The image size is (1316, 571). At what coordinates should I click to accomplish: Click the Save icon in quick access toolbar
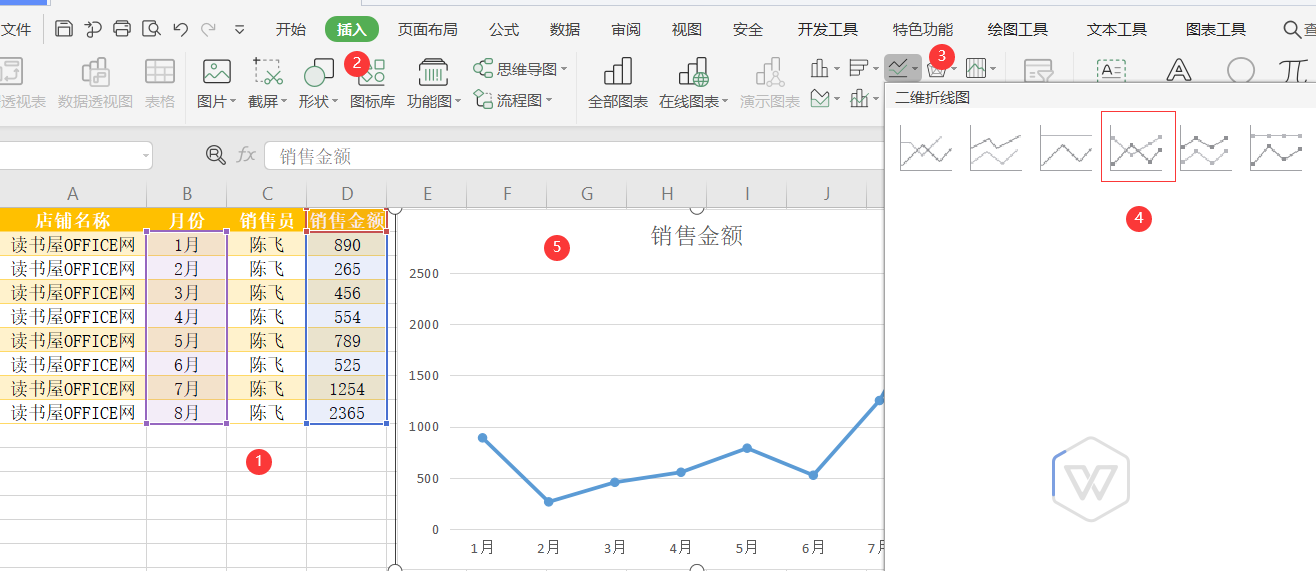(x=64, y=29)
